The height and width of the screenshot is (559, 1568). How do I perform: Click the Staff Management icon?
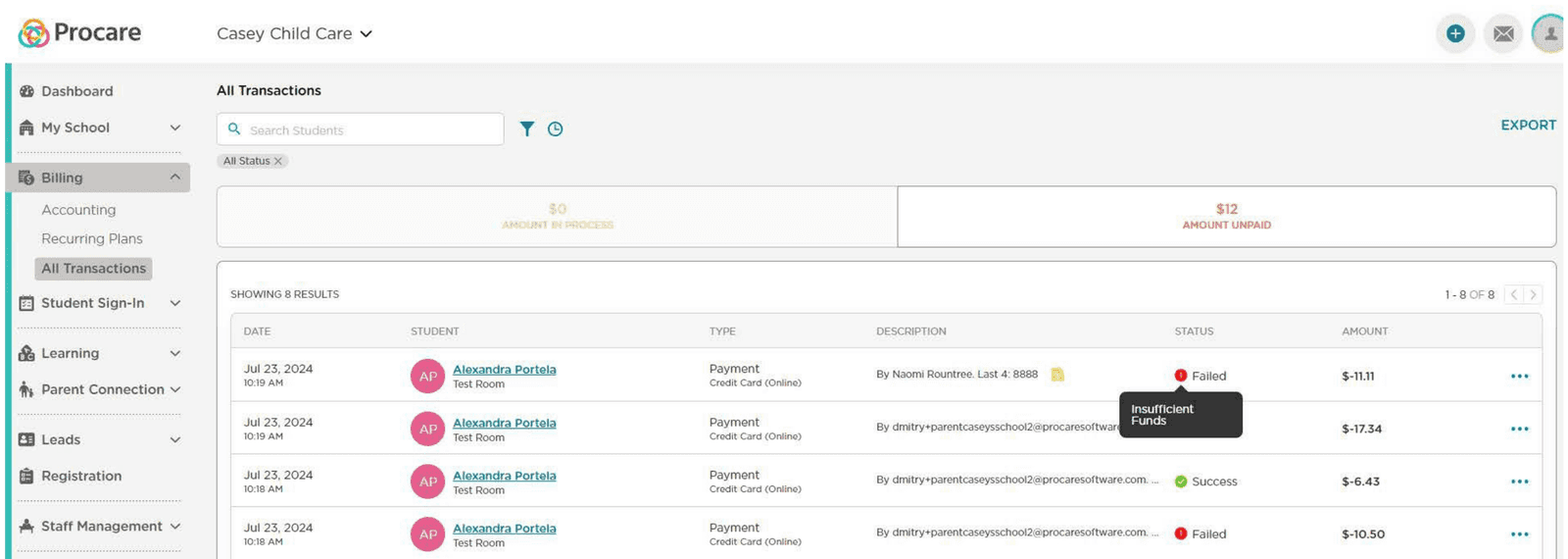coord(26,526)
